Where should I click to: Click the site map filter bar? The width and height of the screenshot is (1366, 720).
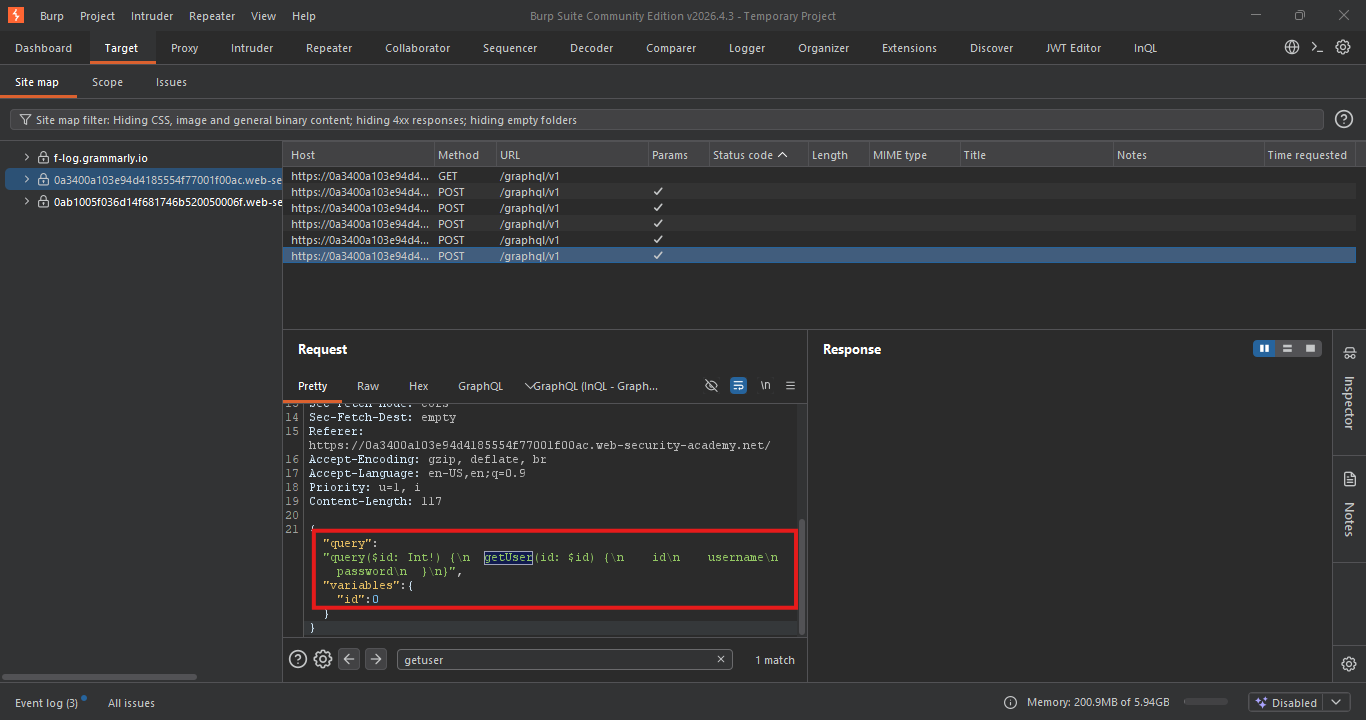pos(668,120)
